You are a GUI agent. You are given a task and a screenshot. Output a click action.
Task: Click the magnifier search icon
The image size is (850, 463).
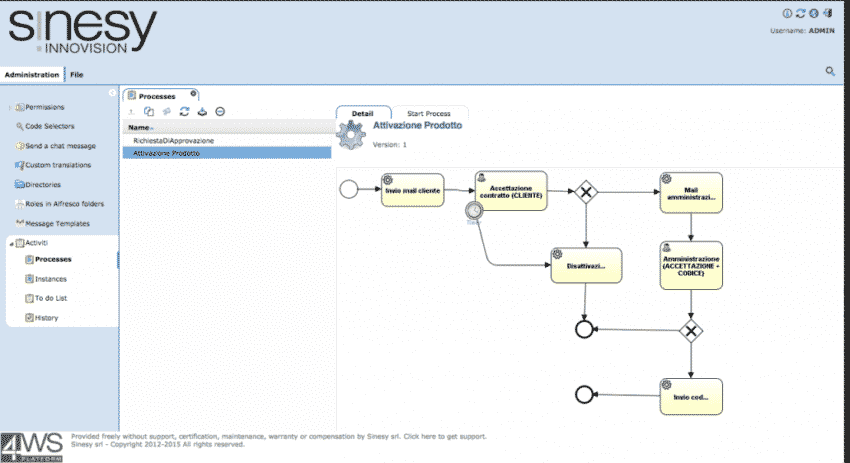coord(830,71)
